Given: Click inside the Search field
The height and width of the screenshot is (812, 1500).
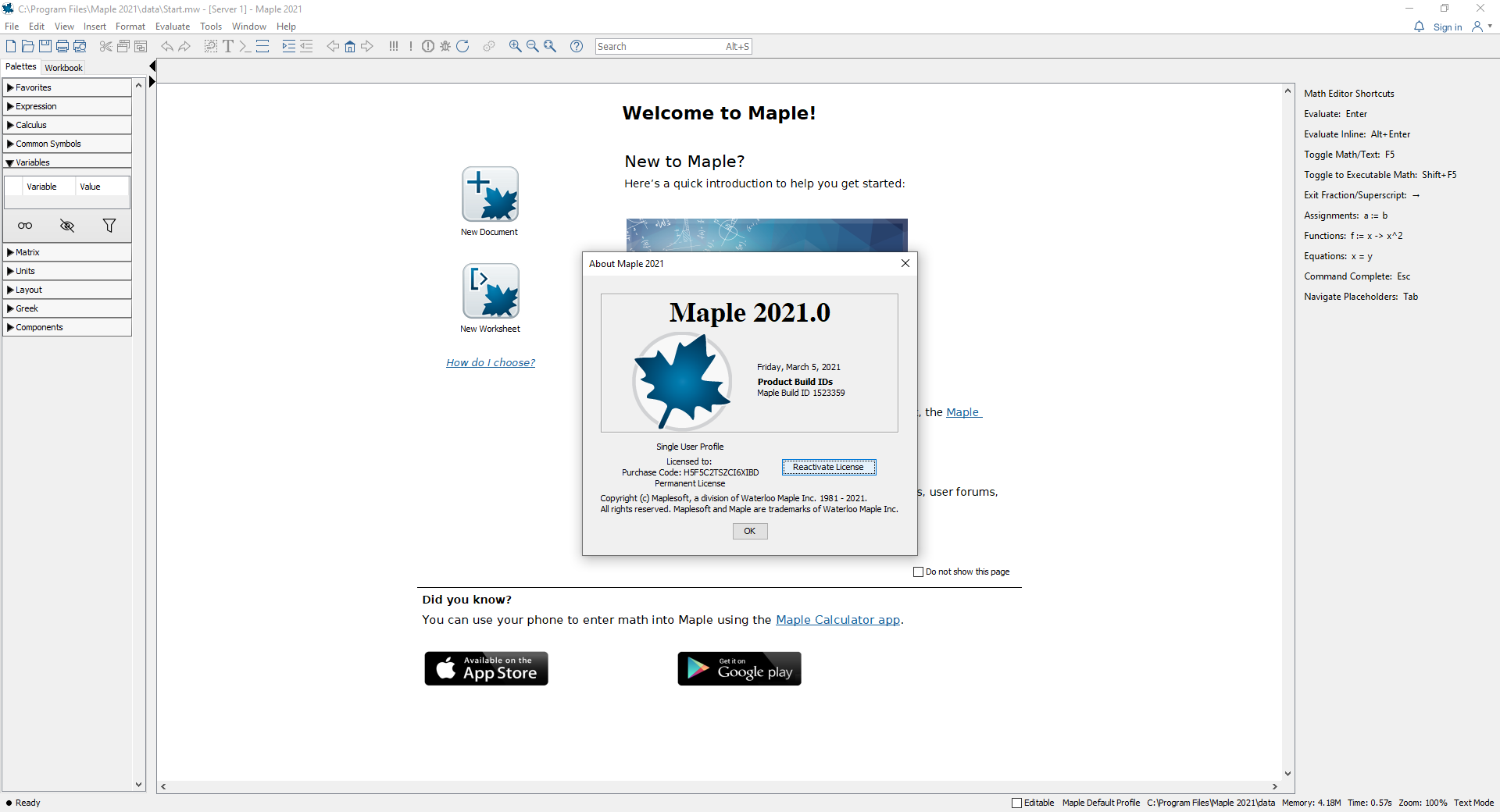Looking at the screenshot, I should [x=673, y=47].
